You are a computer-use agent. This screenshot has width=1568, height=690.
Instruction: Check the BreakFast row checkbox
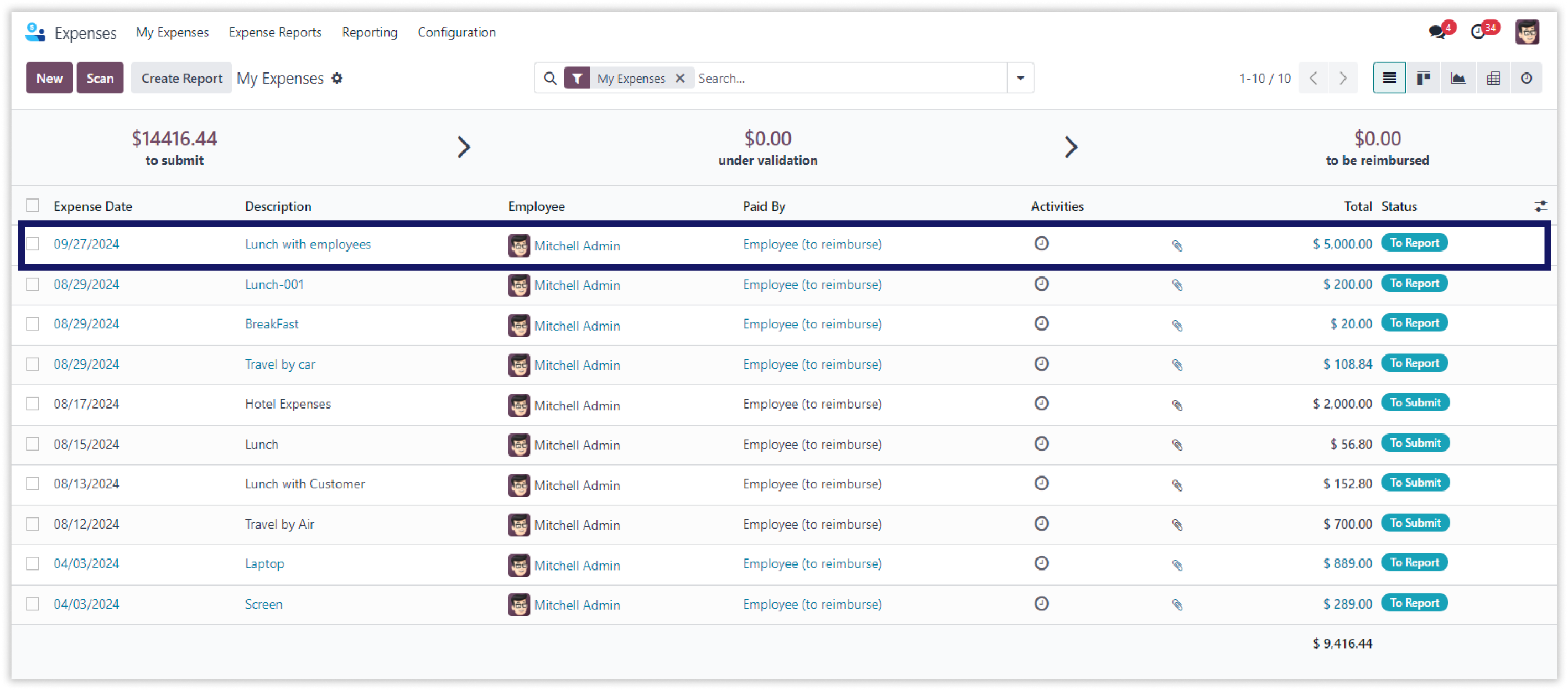33,323
